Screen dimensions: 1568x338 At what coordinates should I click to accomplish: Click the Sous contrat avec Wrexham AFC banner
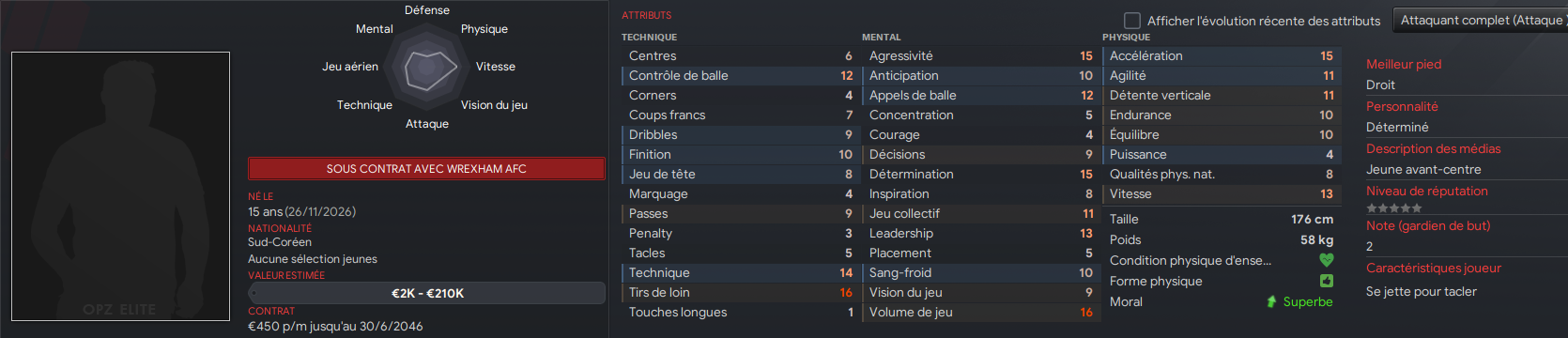[x=426, y=169]
